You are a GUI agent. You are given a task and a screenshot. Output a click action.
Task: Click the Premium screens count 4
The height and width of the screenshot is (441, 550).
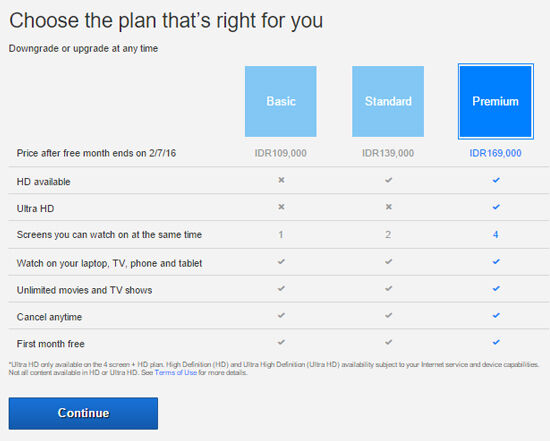tap(496, 235)
